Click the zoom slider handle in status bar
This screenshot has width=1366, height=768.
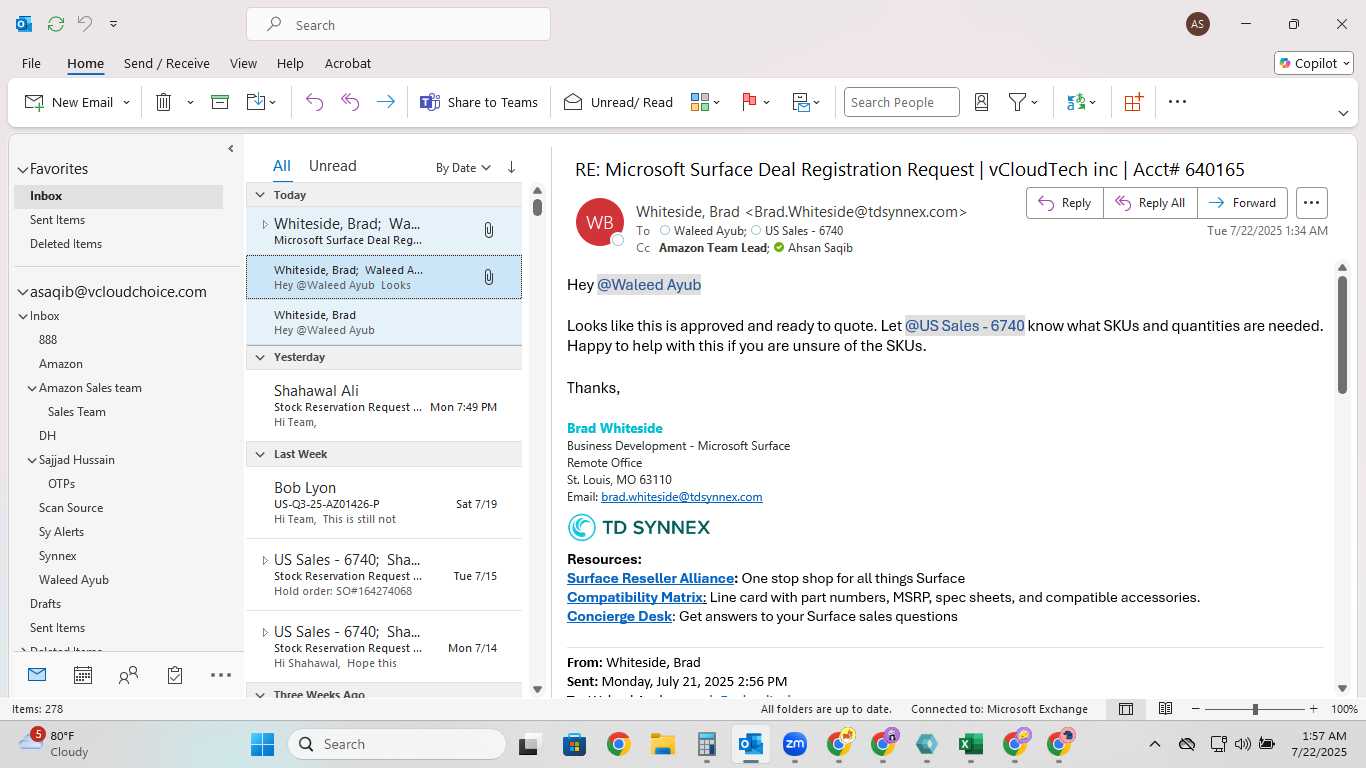[1255, 709]
